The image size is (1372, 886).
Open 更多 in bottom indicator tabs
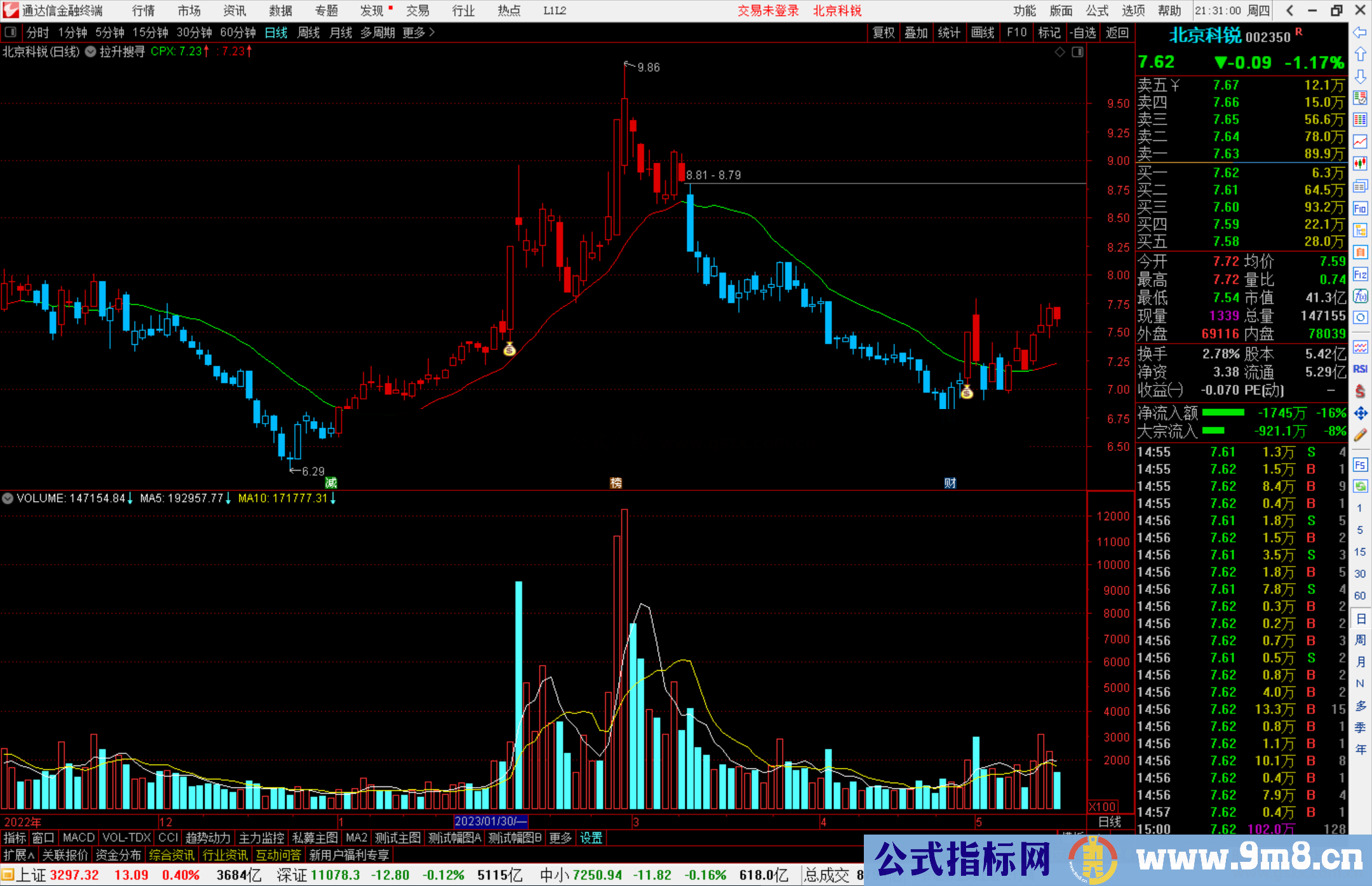click(x=560, y=838)
